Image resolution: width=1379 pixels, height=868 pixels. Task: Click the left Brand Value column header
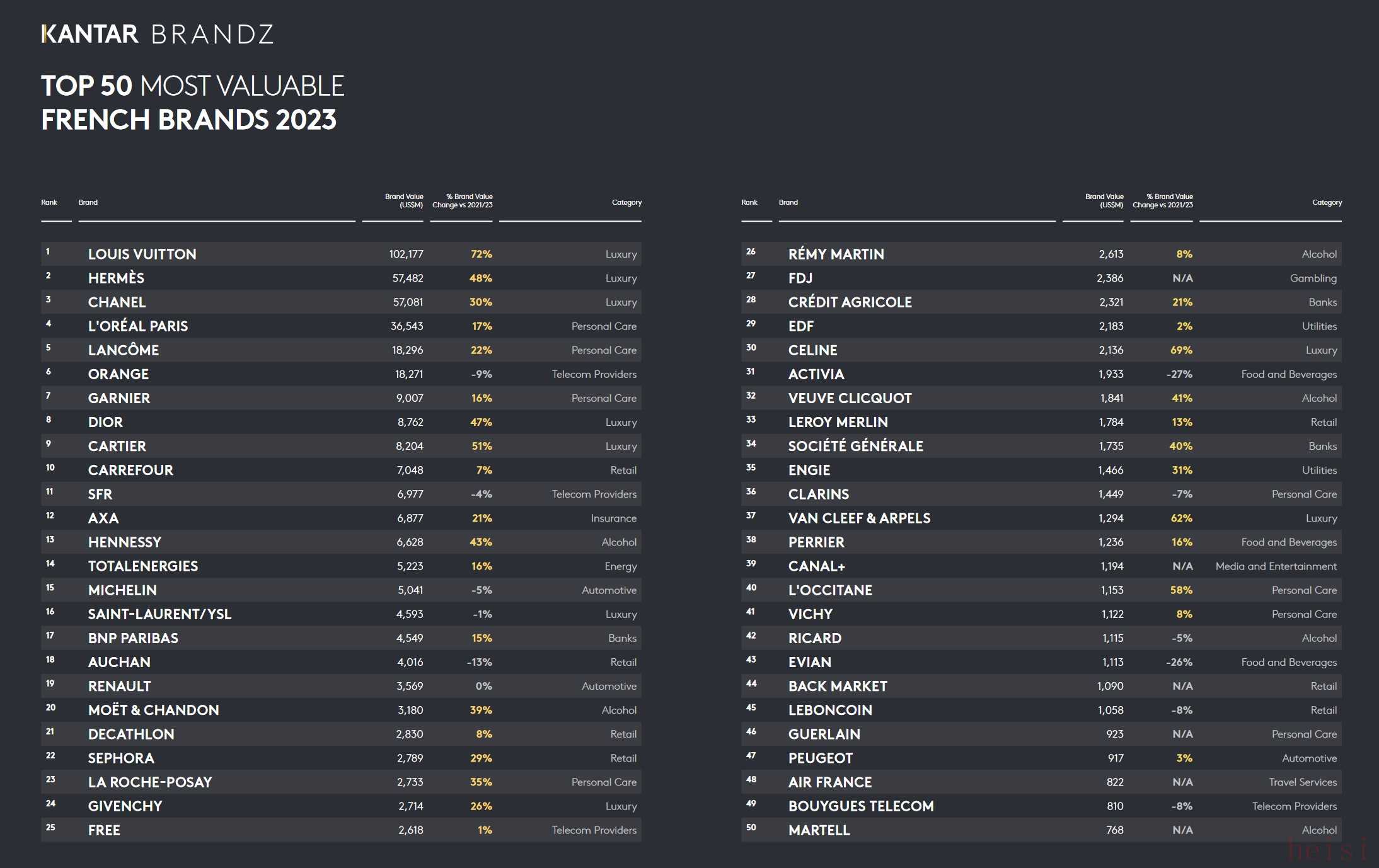click(x=403, y=201)
